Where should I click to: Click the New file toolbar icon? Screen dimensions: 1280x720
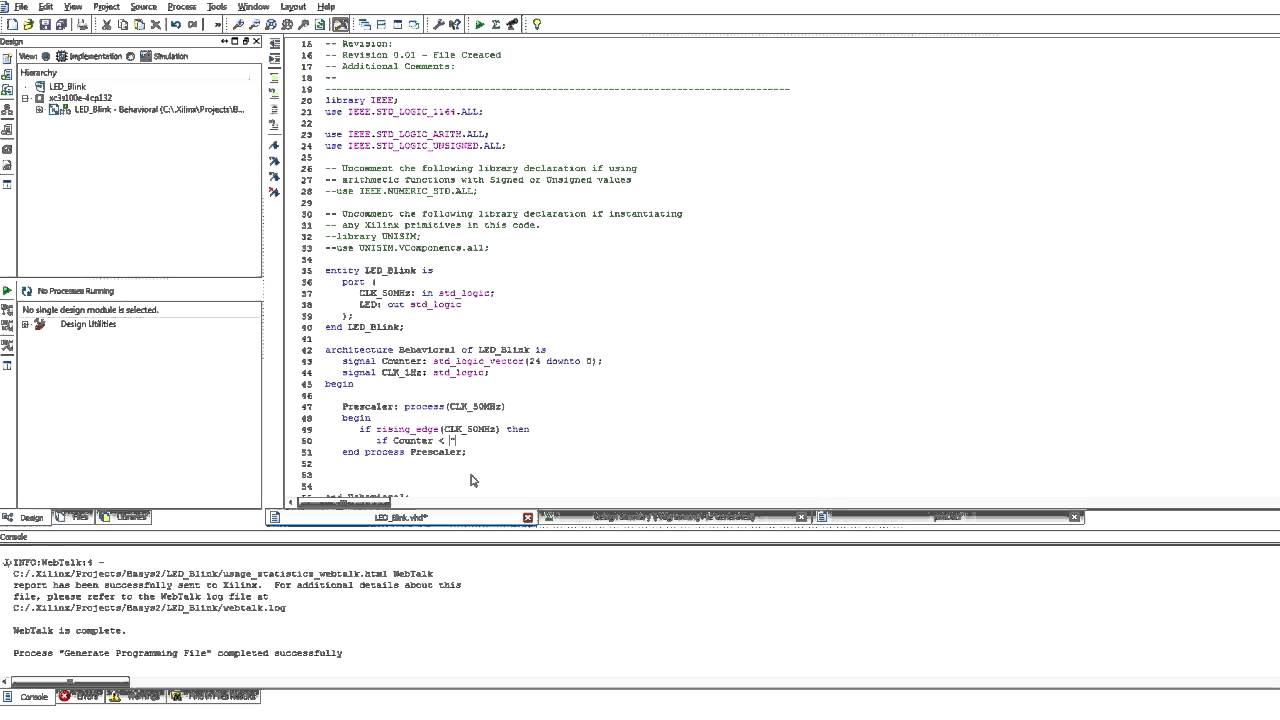pyautogui.click(x=9, y=24)
